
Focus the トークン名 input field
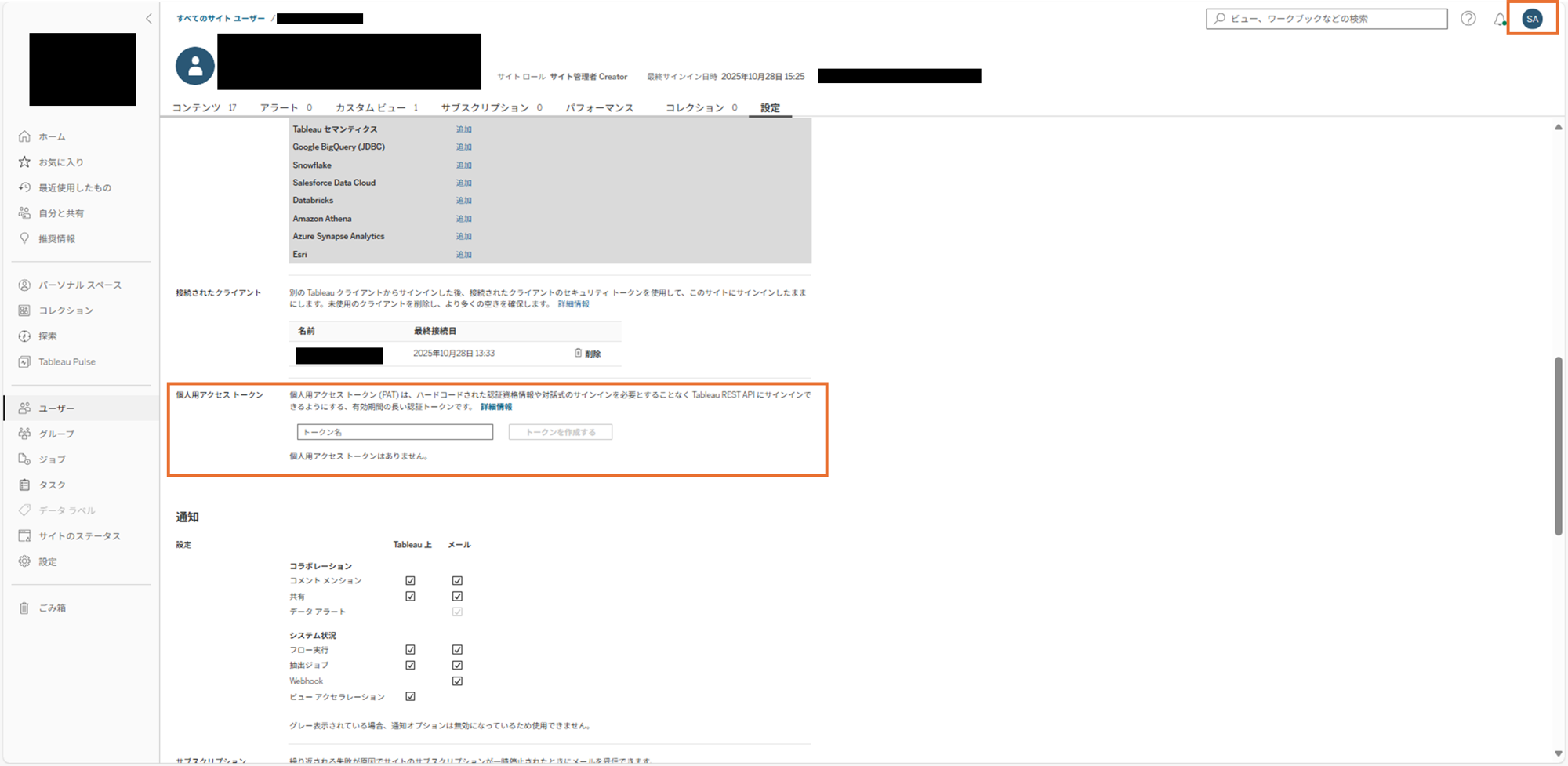395,432
